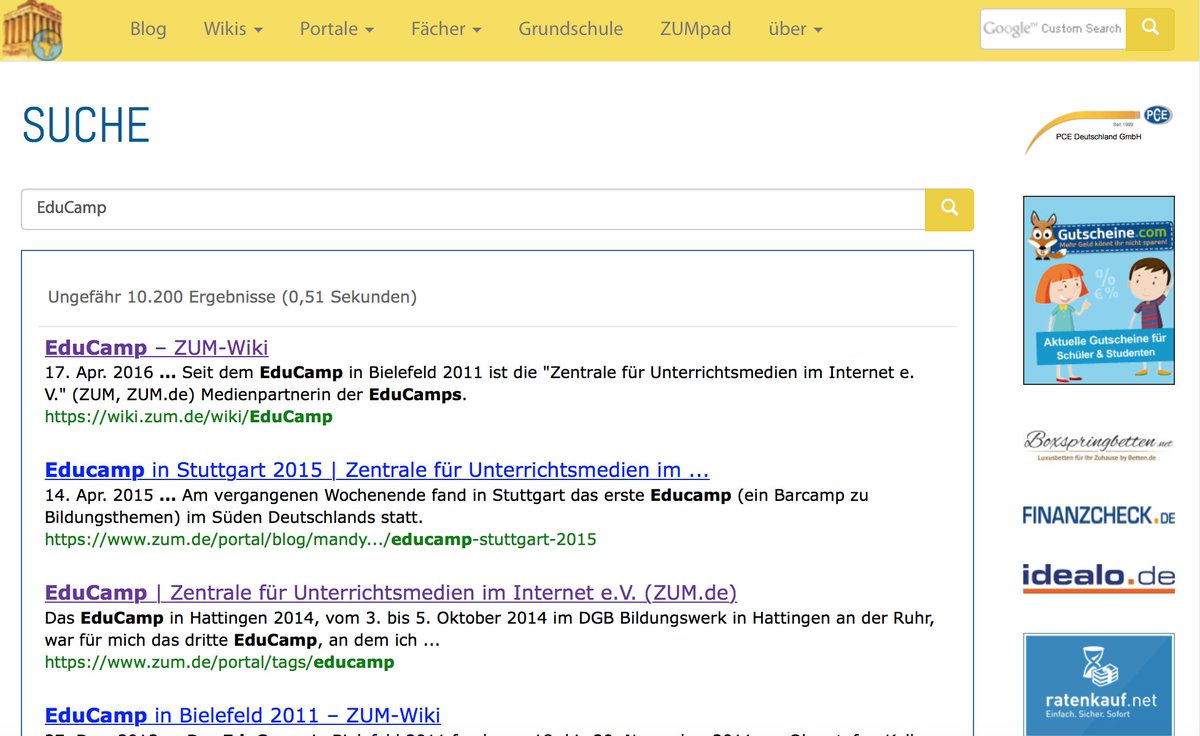This screenshot has height=736, width=1200.
Task: Click the ZUM temple logo
Action: pos(32,29)
